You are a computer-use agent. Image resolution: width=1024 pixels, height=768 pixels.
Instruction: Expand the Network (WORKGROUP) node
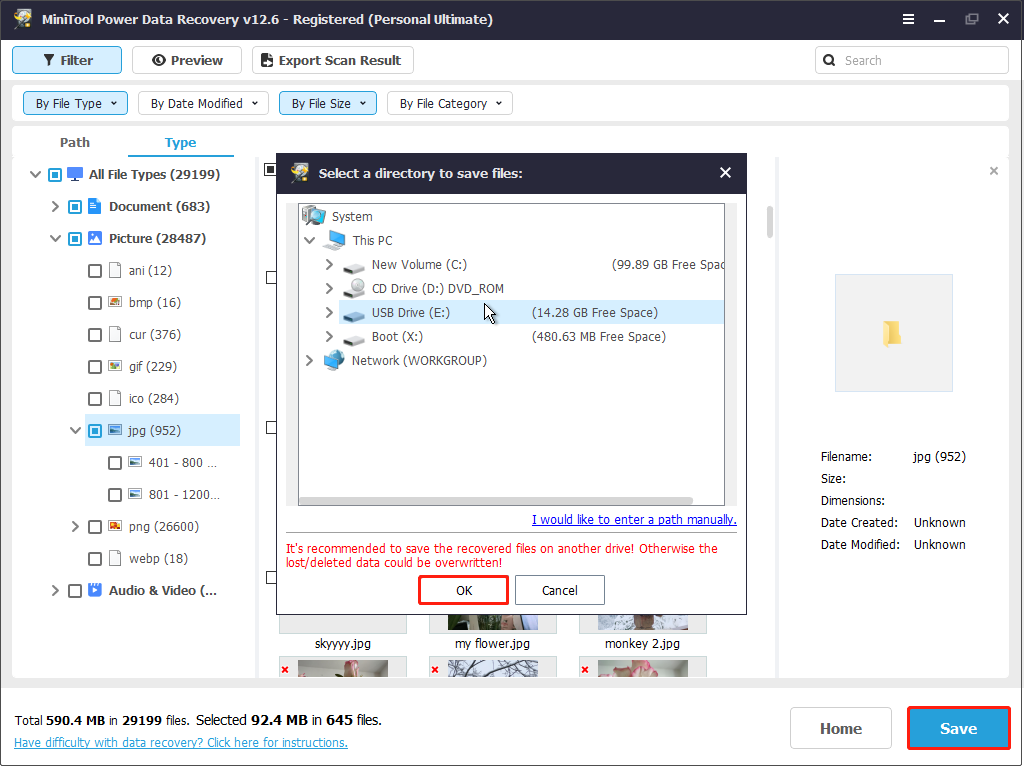pyautogui.click(x=310, y=360)
